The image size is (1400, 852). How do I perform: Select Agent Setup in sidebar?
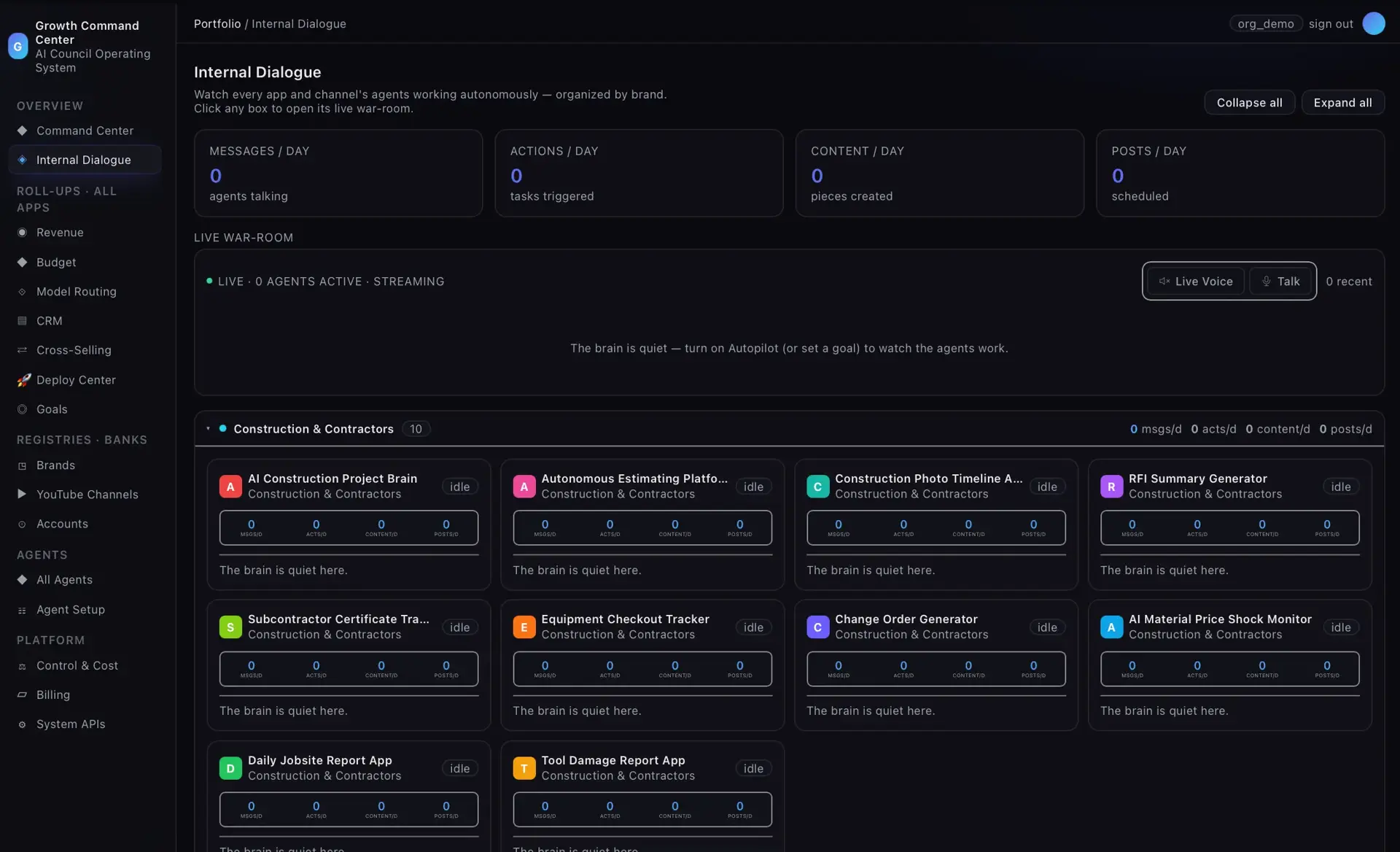pos(85,610)
